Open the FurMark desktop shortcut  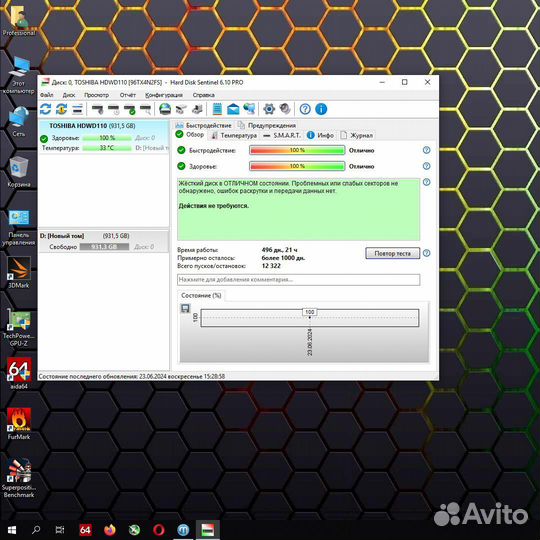tap(19, 424)
